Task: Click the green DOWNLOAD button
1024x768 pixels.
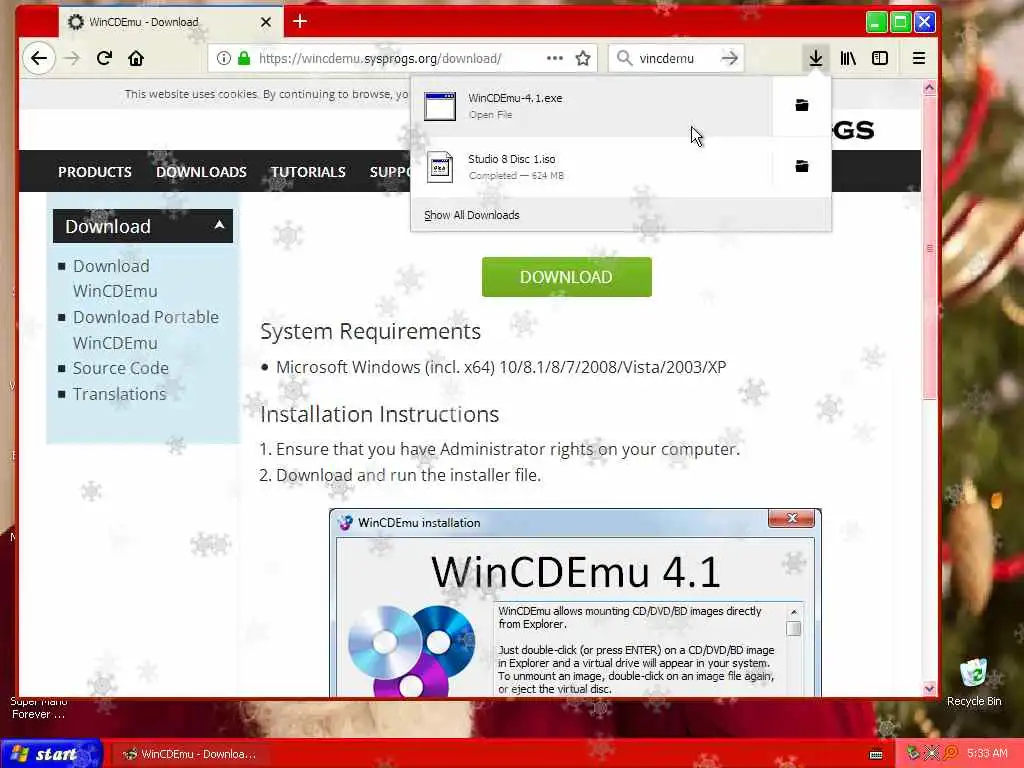Action: 566,277
